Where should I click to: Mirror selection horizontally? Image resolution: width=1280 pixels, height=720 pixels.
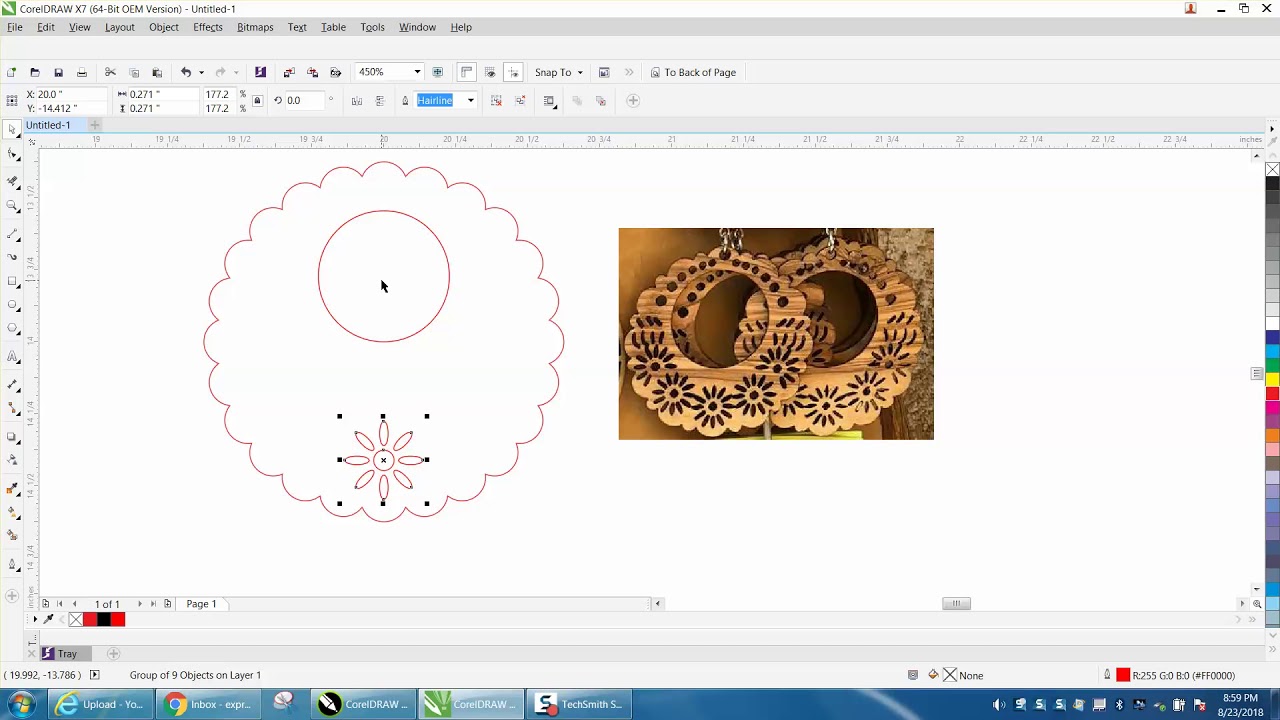click(x=357, y=101)
